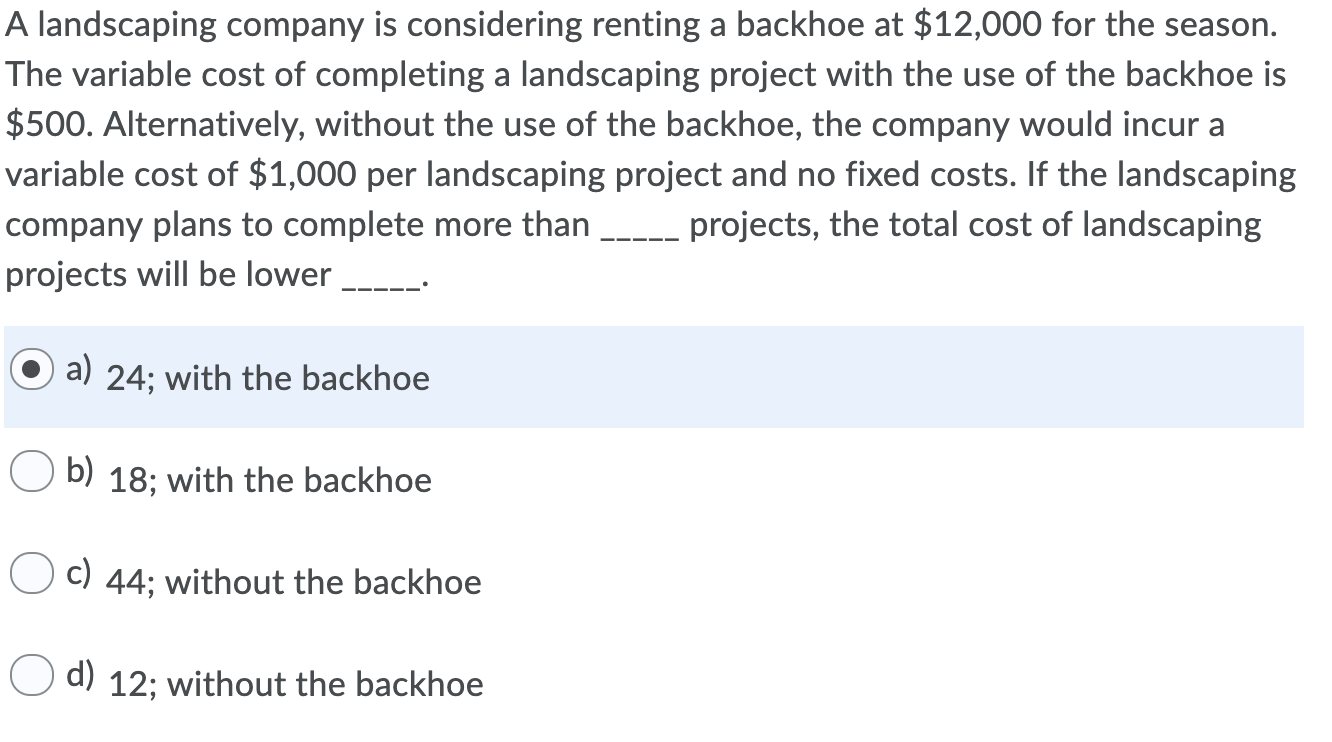Click the empty circle beside option b
Image resolution: width=1332 pixels, height=742 pixels.
pos(33,470)
